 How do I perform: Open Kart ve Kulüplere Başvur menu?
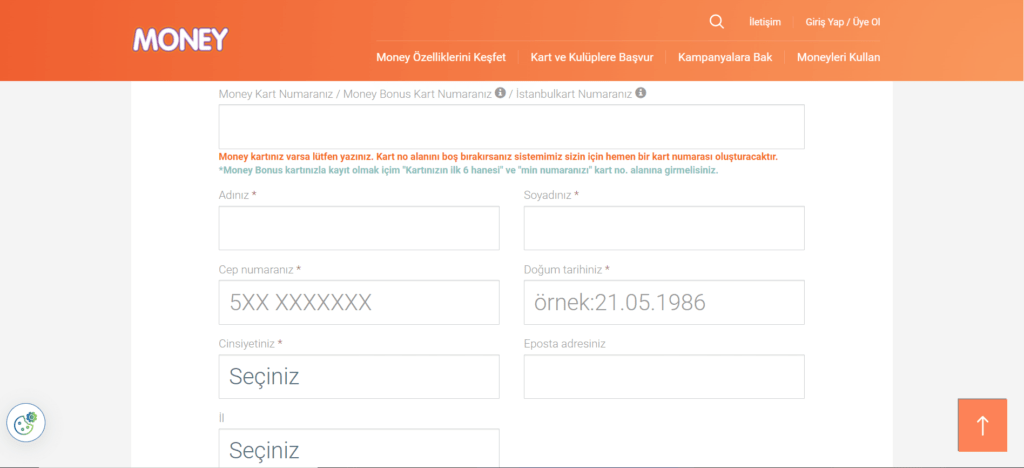[x=592, y=57]
